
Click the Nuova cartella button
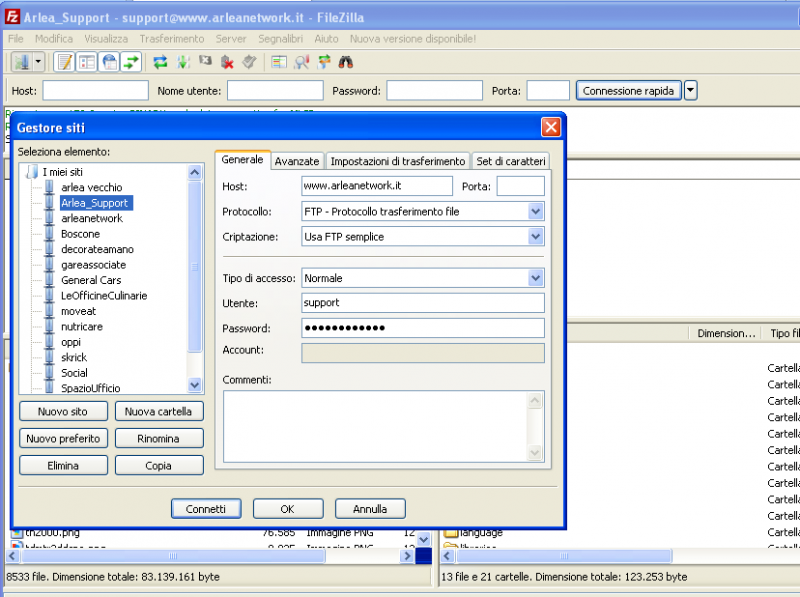[159, 411]
